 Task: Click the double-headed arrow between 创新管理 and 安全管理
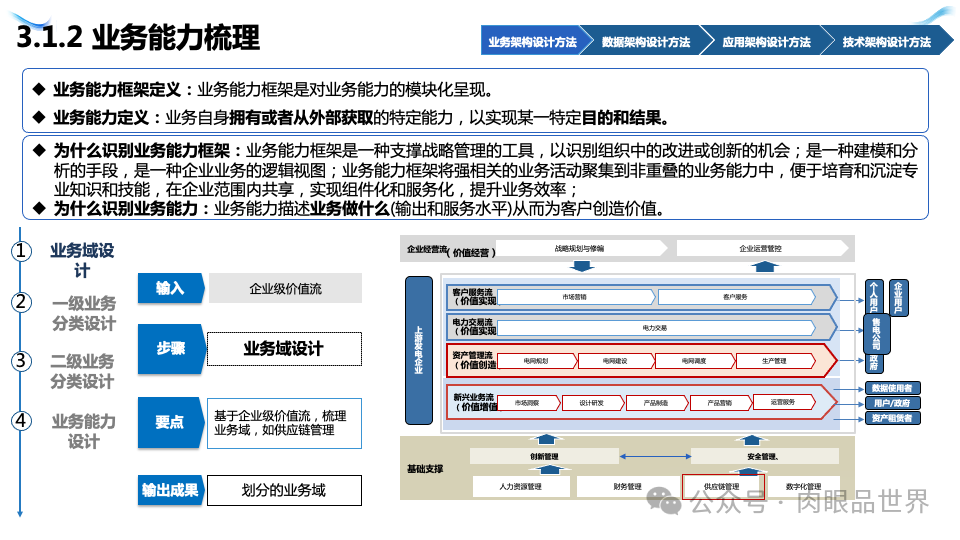point(655,457)
